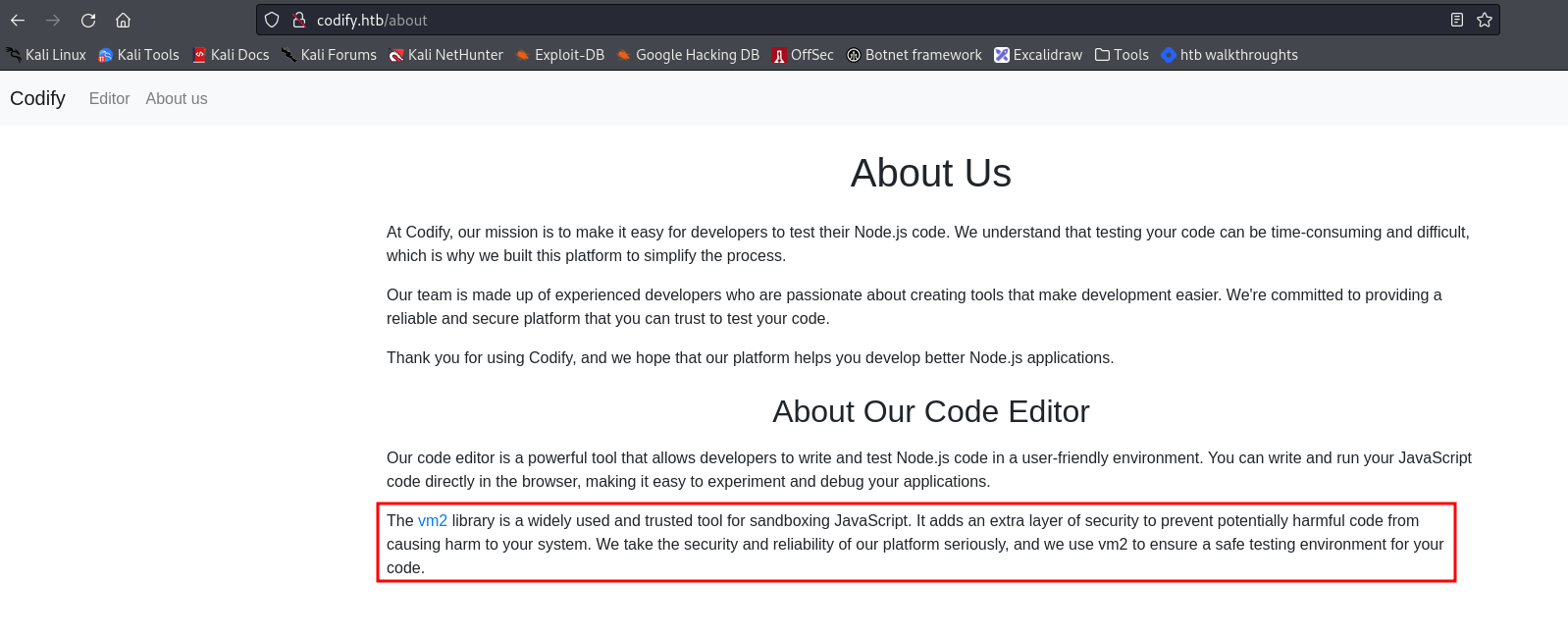Viewport: 1568px width, 637px height.
Task: Open the Editor navigation item
Action: click(x=109, y=98)
